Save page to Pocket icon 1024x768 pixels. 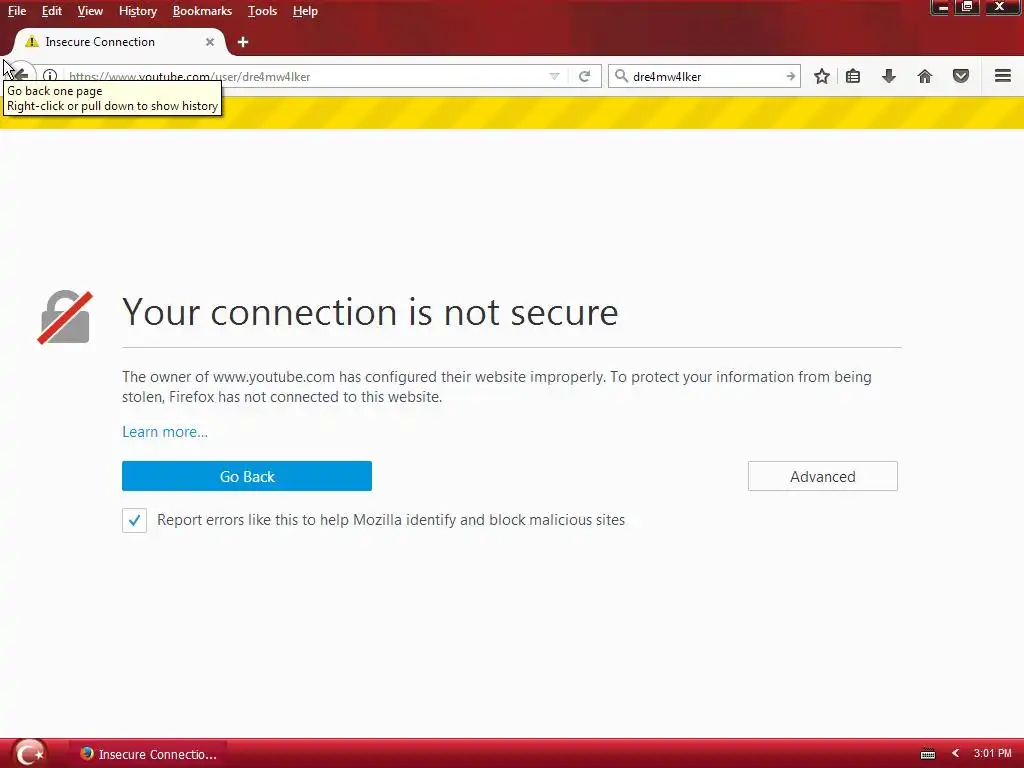click(961, 76)
